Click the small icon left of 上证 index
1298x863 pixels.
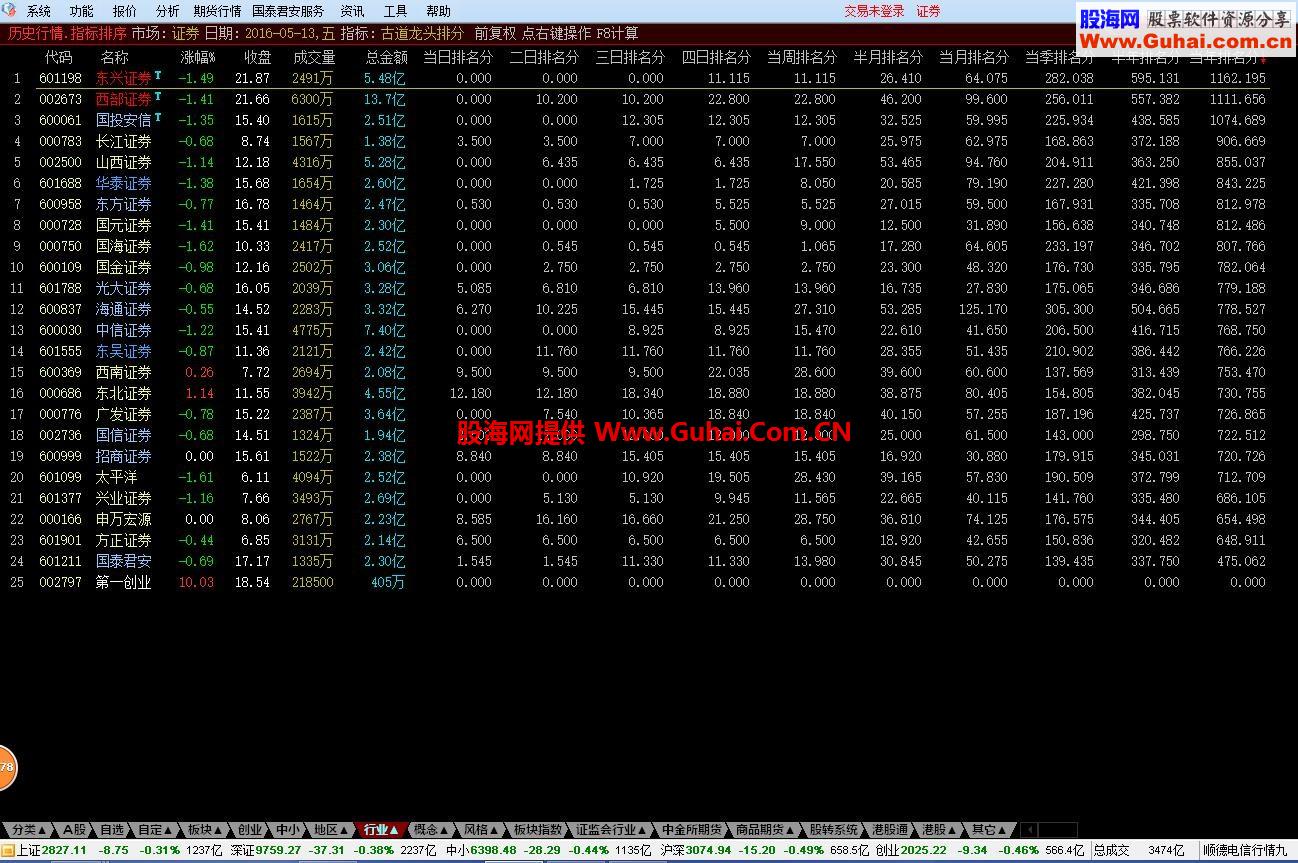(7, 850)
